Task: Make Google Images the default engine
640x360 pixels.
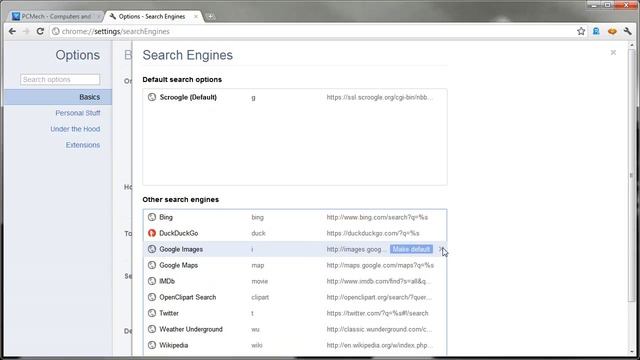Action: [411, 249]
